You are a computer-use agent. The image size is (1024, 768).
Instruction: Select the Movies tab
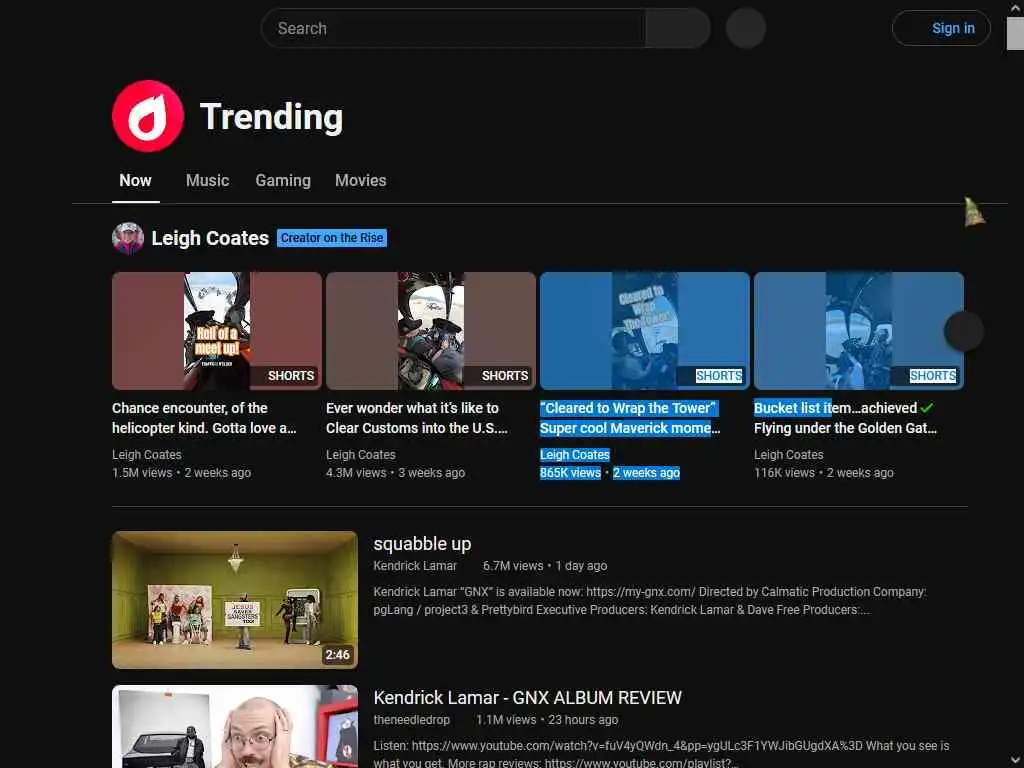[x=360, y=181]
